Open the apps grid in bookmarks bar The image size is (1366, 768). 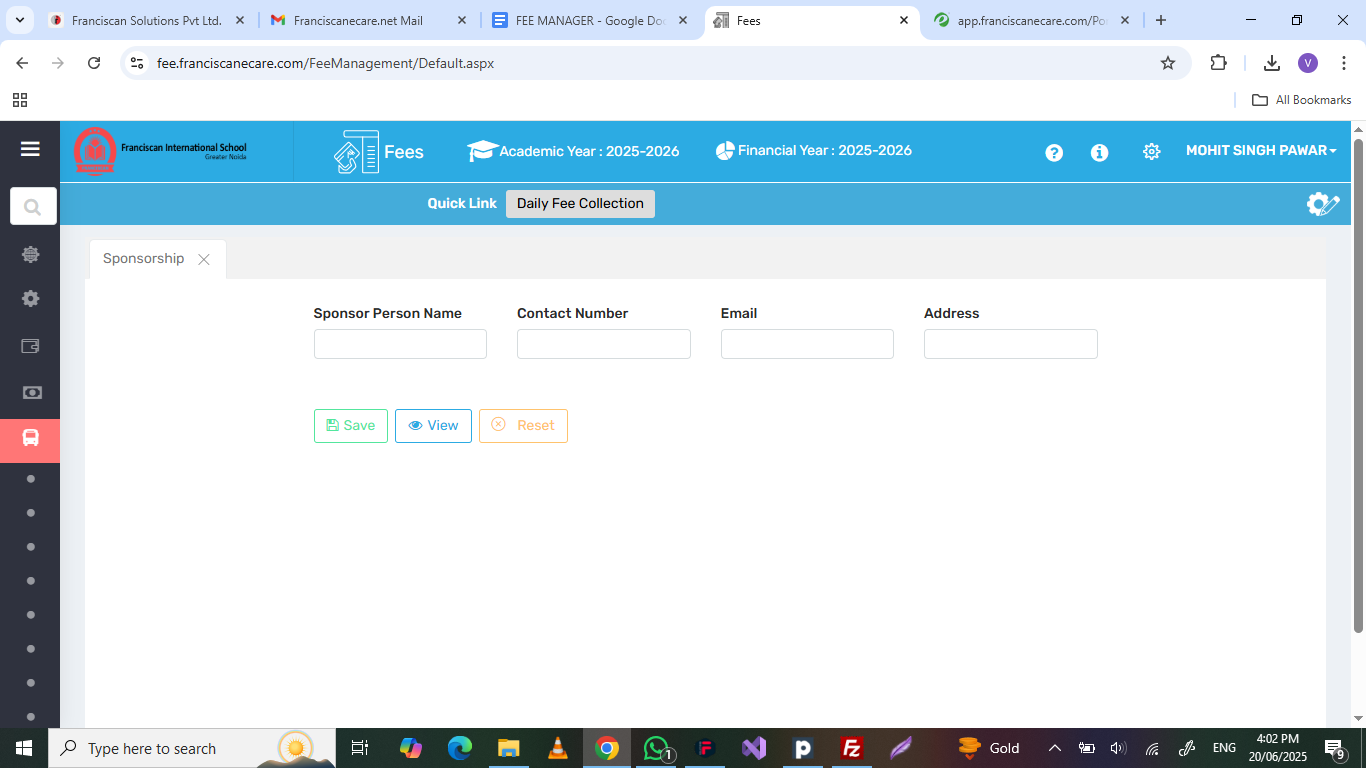(20, 100)
